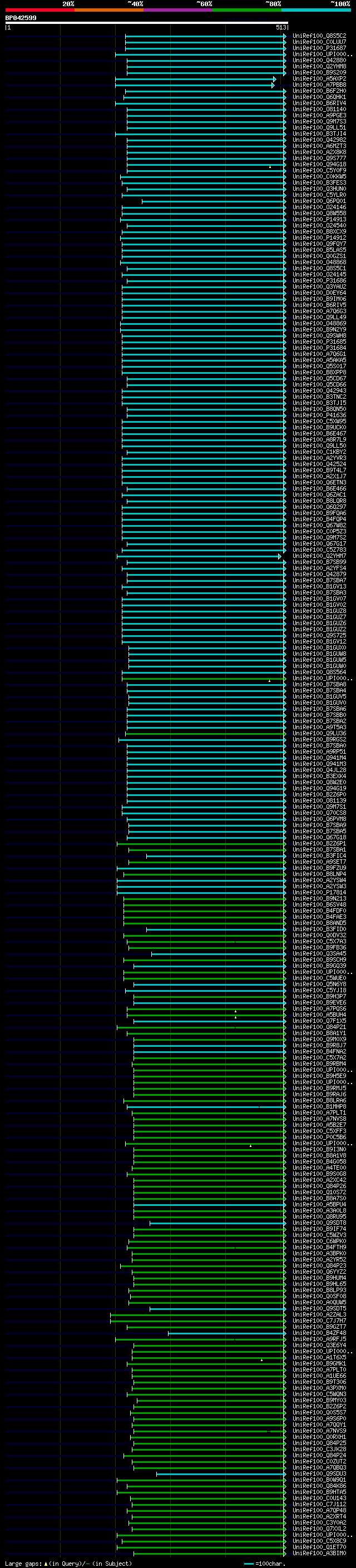
Task: Select the UniRef100_A5AKA5 label
Action: click(x=319, y=360)
